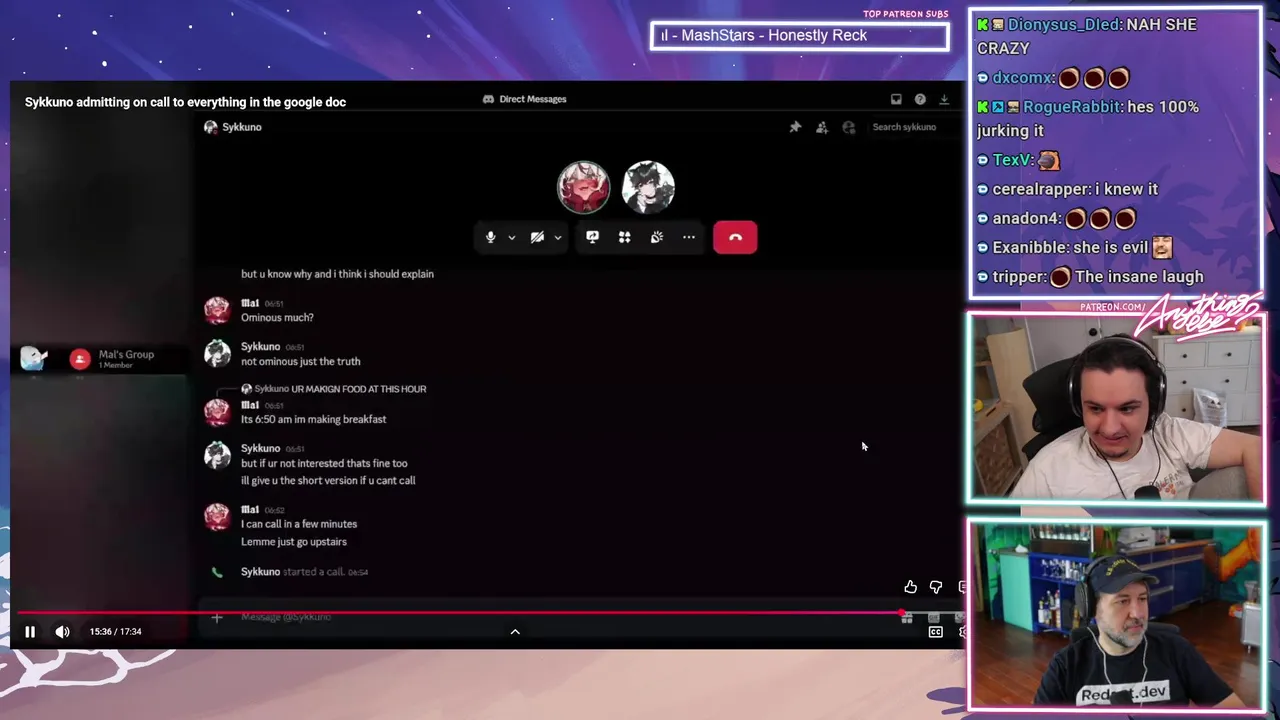
Task: Click the download apps arrow icon
Action: click(943, 99)
